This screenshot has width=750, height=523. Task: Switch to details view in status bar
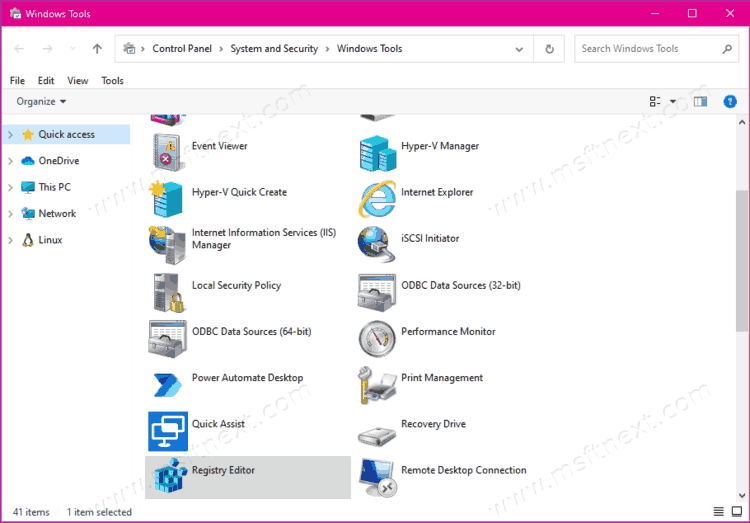coord(718,512)
